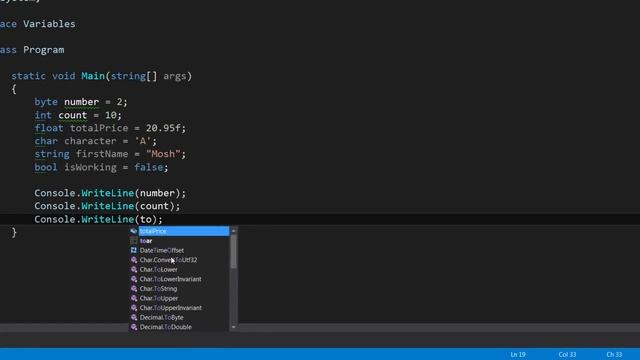Click the Variables namespace name
Viewport: 640px width, 360px height.
(49, 24)
